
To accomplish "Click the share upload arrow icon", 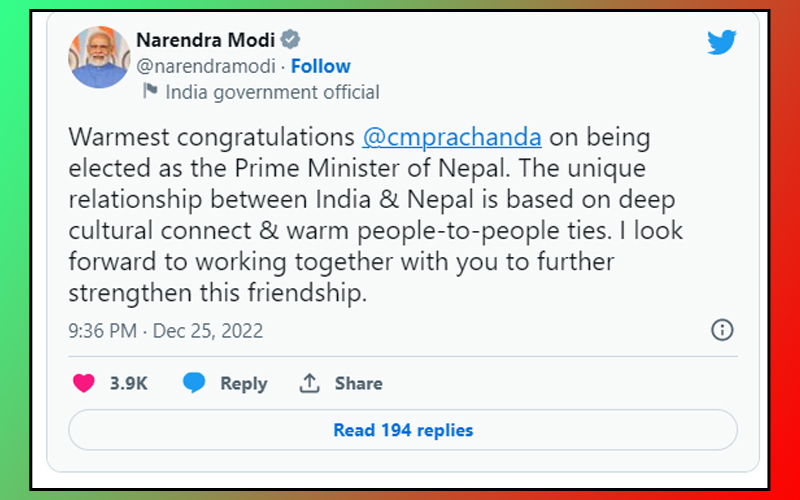I will point(310,383).
